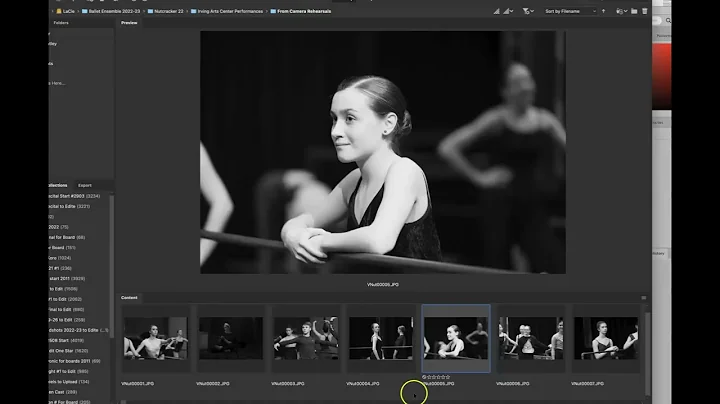Select thumbnail VNut00001.JPG
The image size is (720, 404).
(x=156, y=338)
